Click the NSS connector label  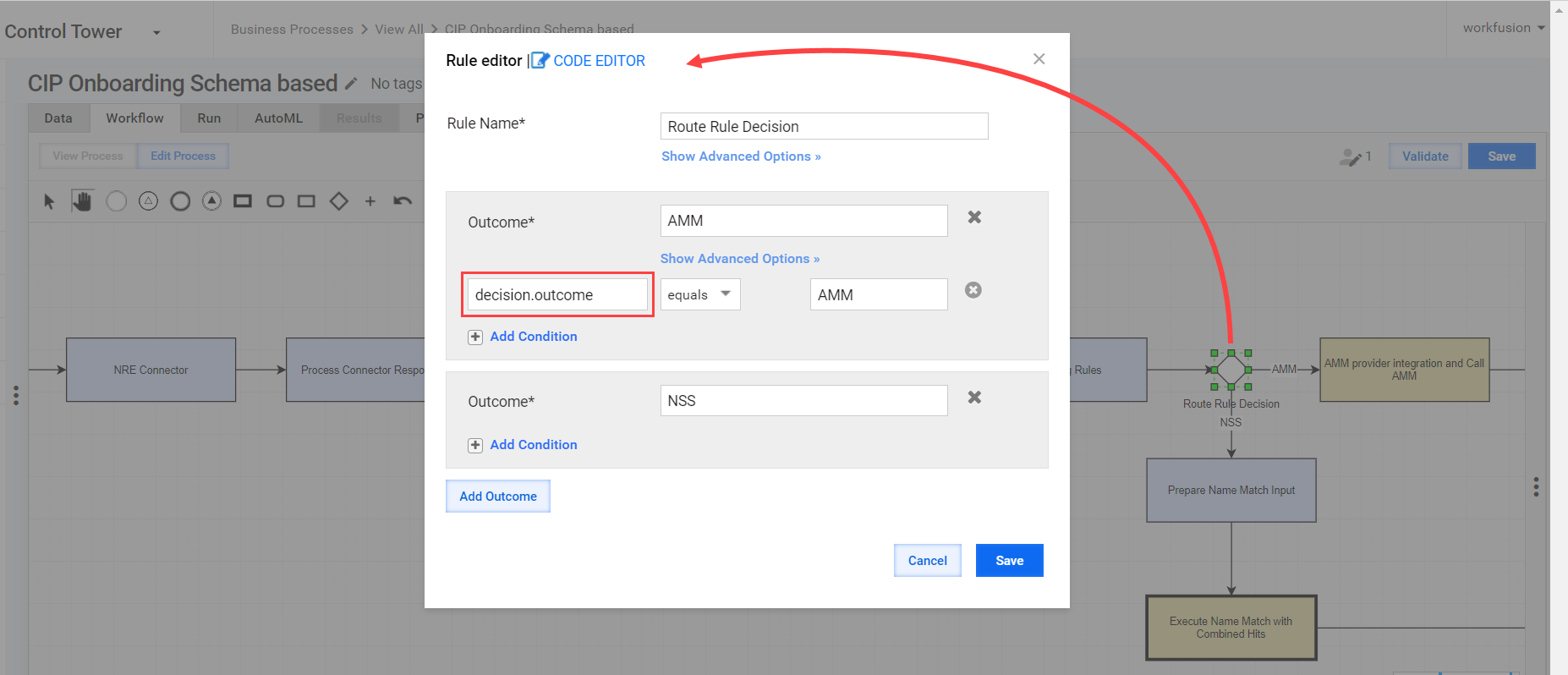pyautogui.click(x=1231, y=422)
